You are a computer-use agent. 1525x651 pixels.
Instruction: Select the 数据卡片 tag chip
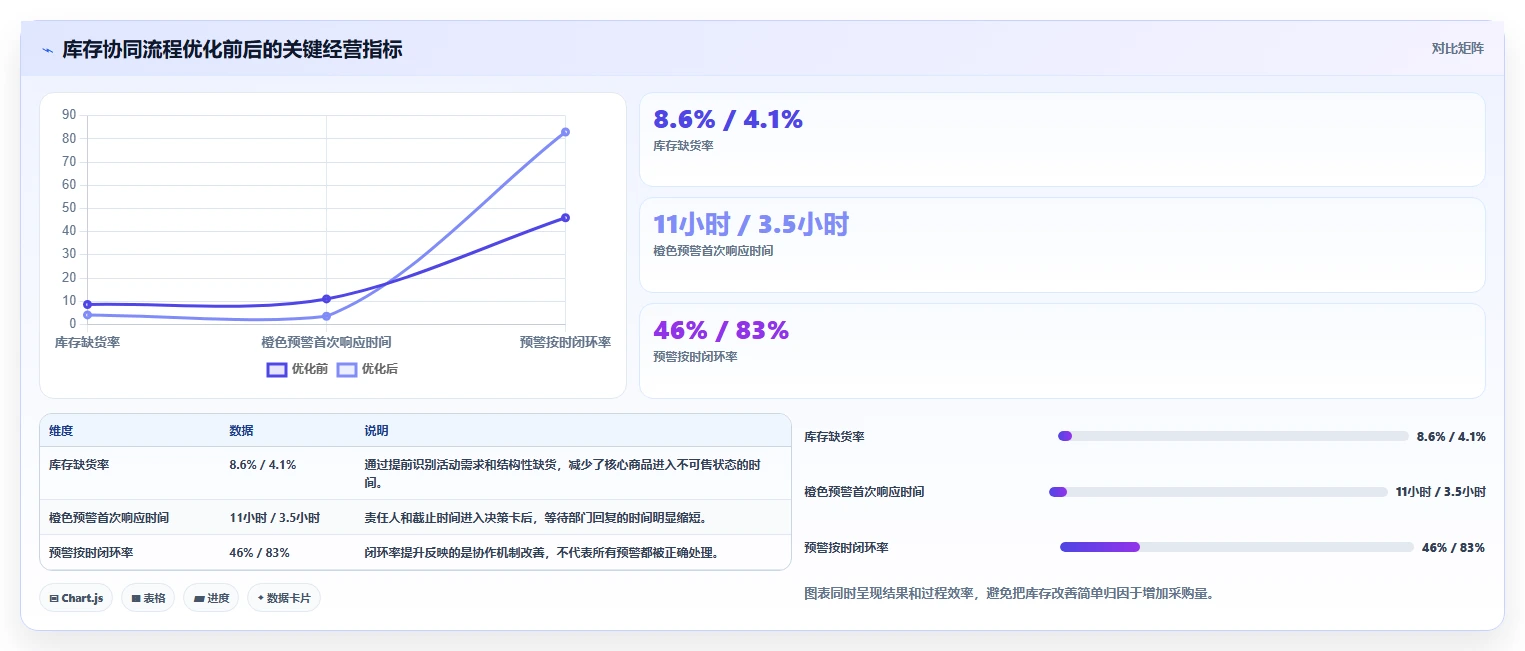click(x=284, y=598)
